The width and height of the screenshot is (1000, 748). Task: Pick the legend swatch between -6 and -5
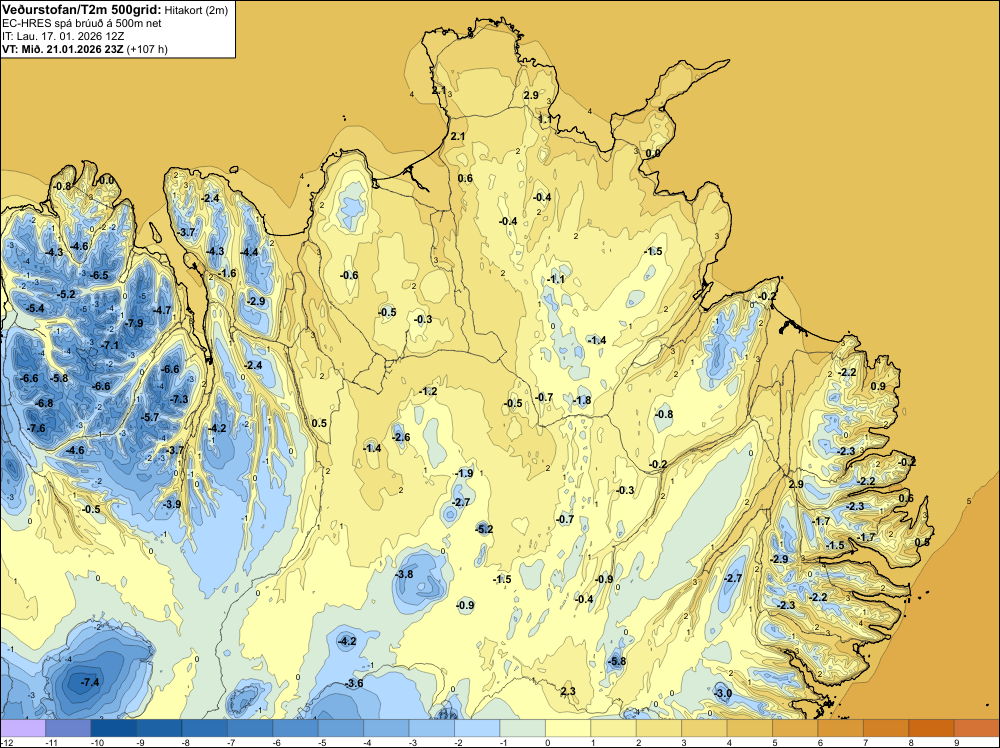[x=295, y=728]
